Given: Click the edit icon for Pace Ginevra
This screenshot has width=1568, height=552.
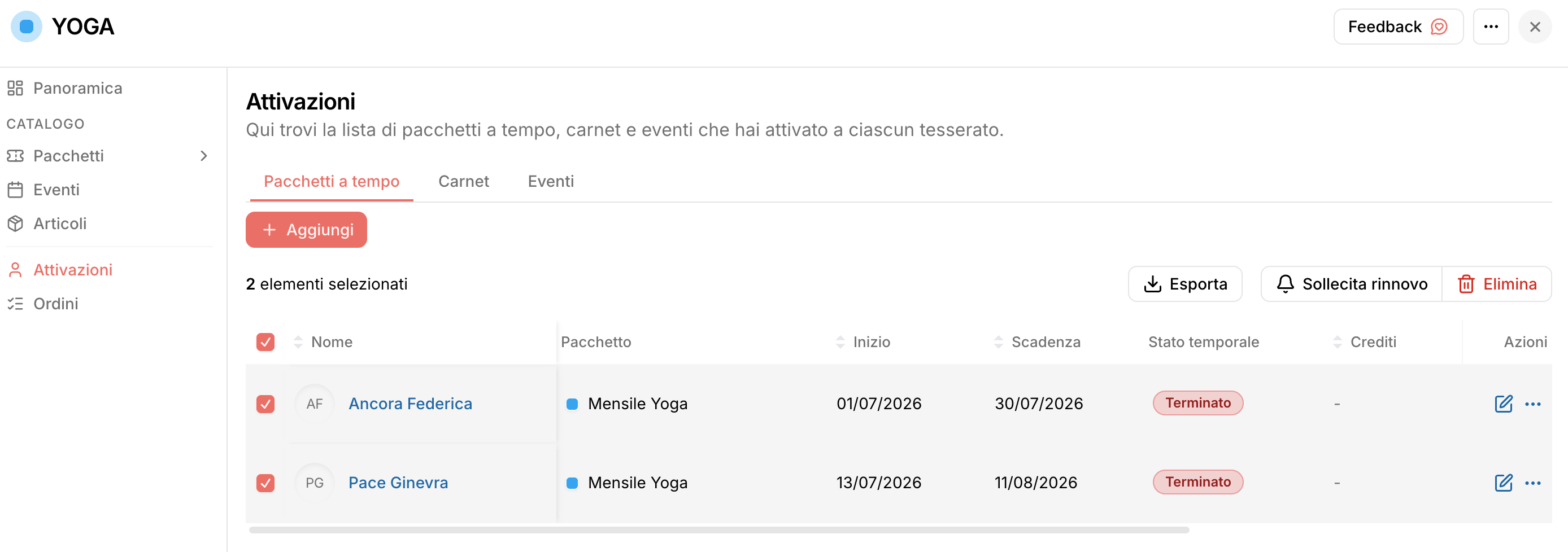Looking at the screenshot, I should (1503, 483).
